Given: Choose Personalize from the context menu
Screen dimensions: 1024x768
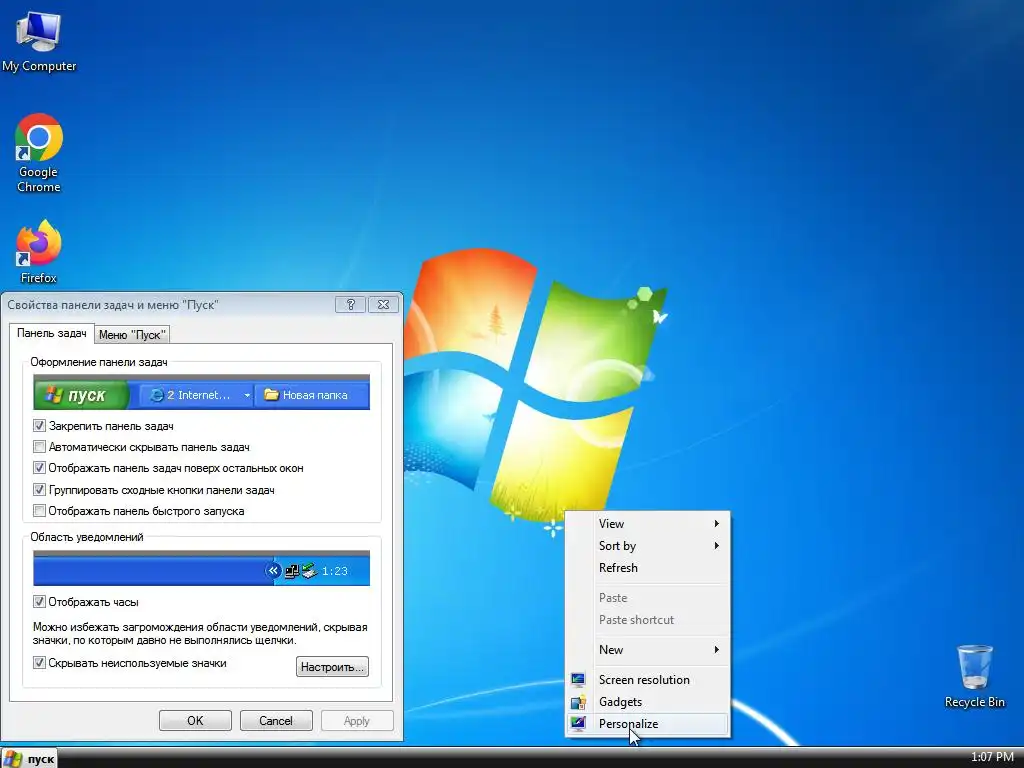Looking at the screenshot, I should [x=647, y=724].
